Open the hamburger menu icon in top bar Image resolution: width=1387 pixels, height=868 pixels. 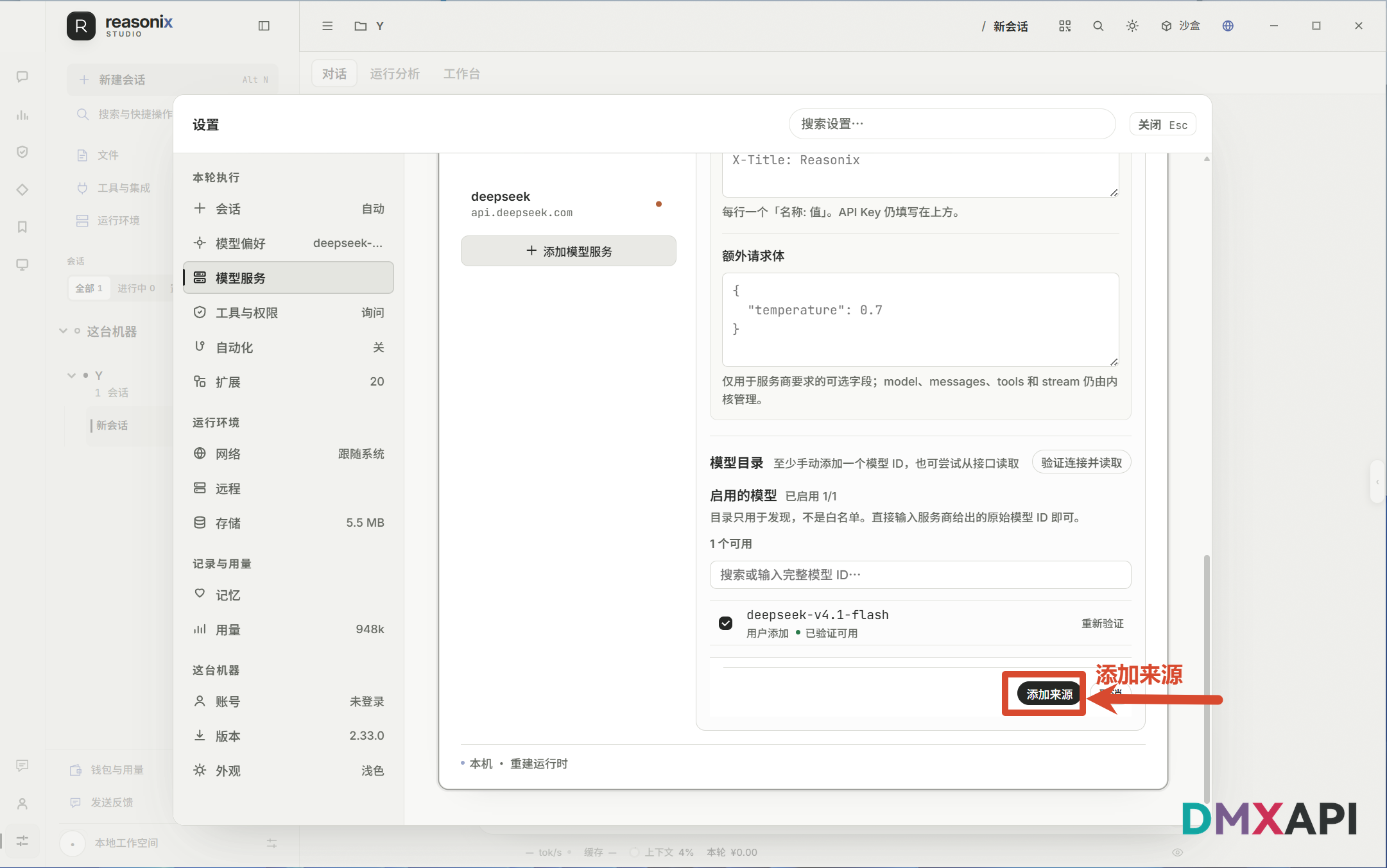click(x=327, y=26)
